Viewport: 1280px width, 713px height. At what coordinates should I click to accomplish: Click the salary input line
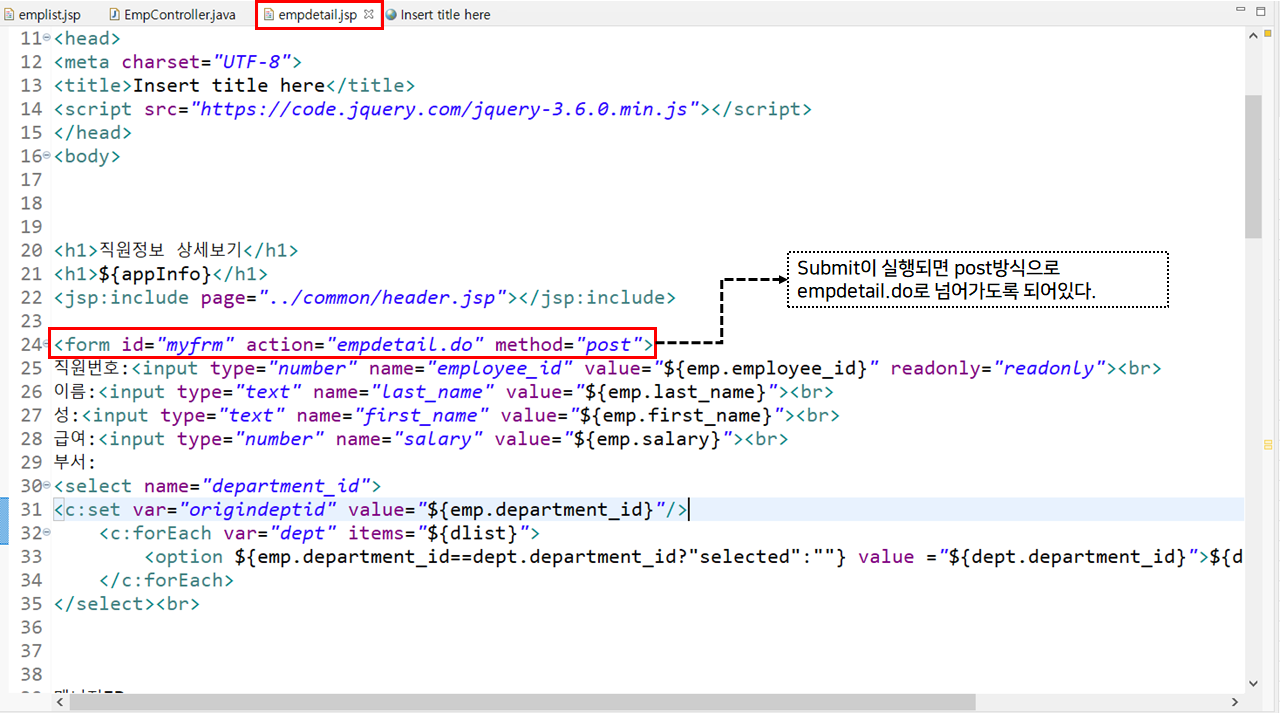coord(421,439)
